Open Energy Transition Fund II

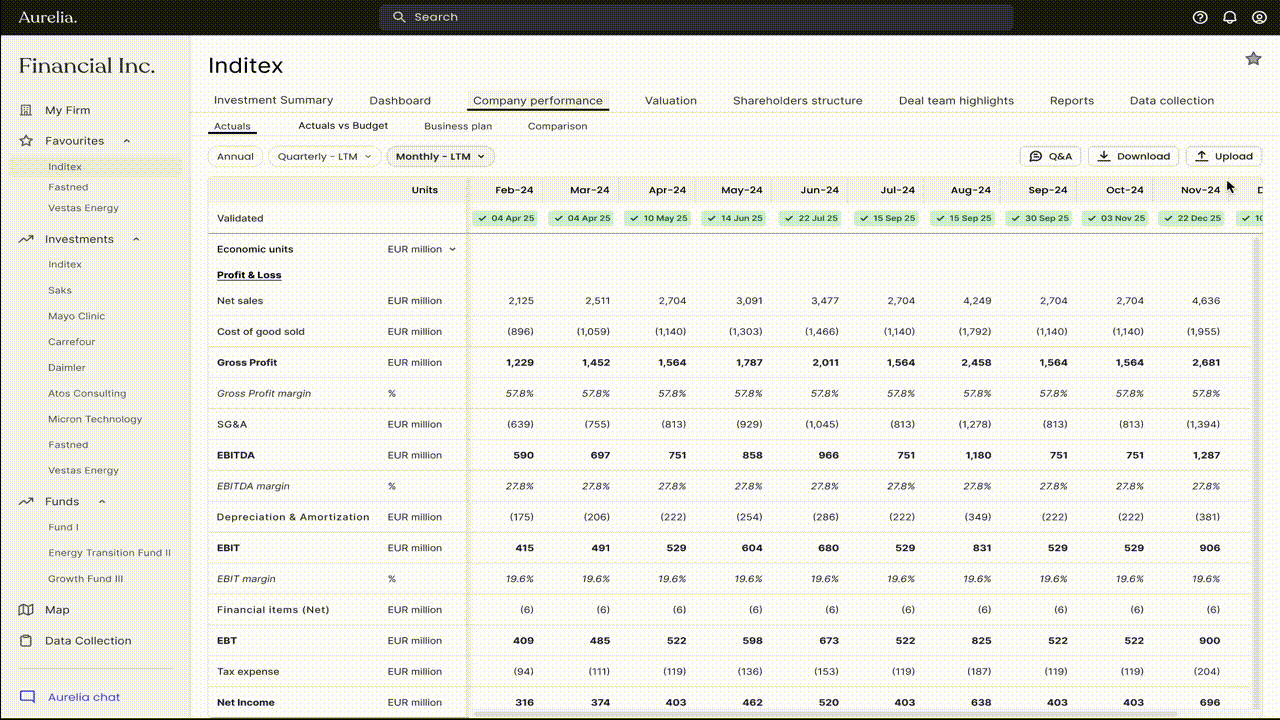click(x=109, y=553)
